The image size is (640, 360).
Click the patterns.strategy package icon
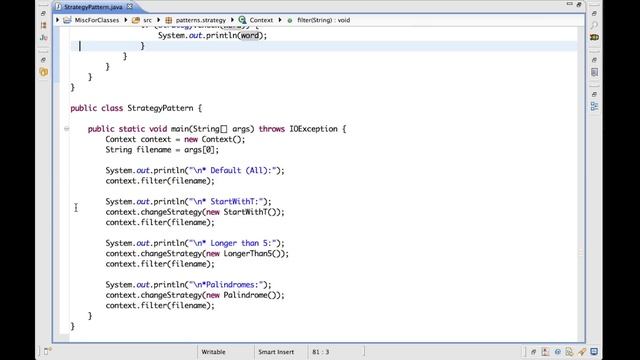pyautogui.click(x=169, y=20)
